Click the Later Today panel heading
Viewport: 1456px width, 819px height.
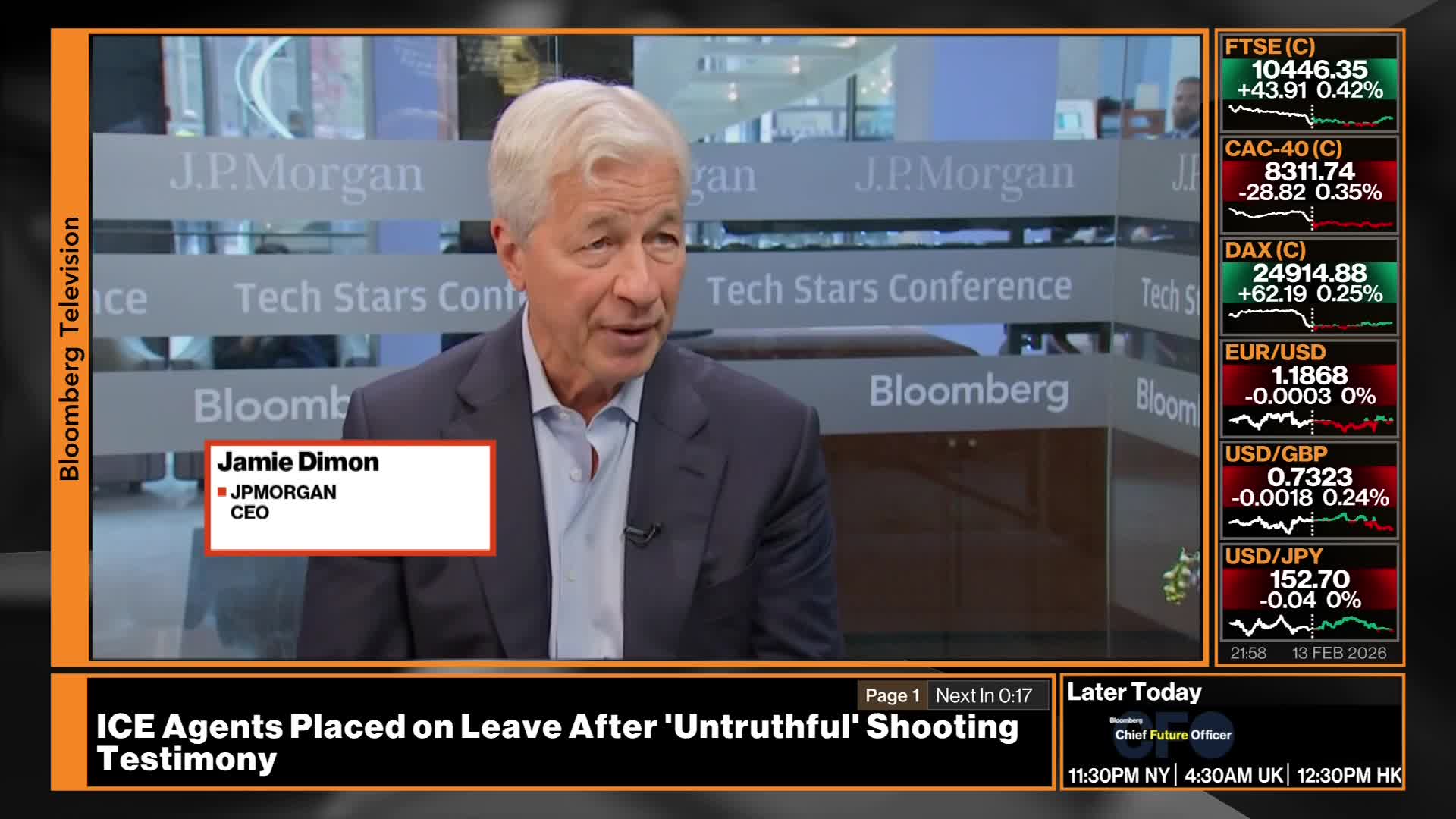1134,692
